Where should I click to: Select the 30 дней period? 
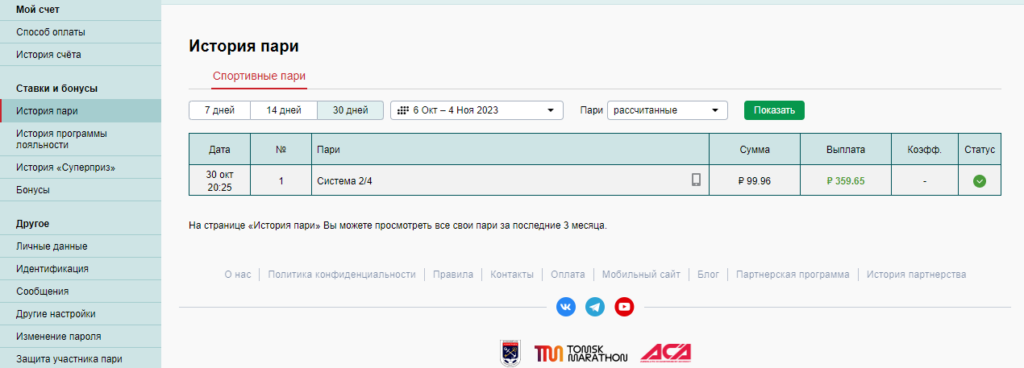(350, 110)
